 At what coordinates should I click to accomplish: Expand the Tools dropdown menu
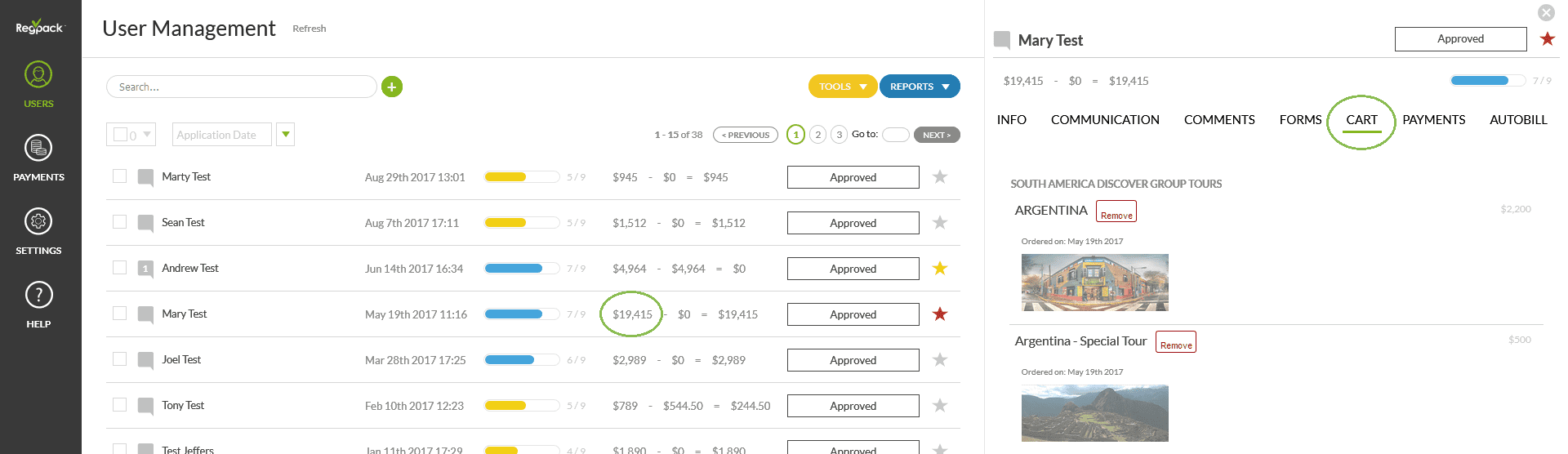click(842, 87)
